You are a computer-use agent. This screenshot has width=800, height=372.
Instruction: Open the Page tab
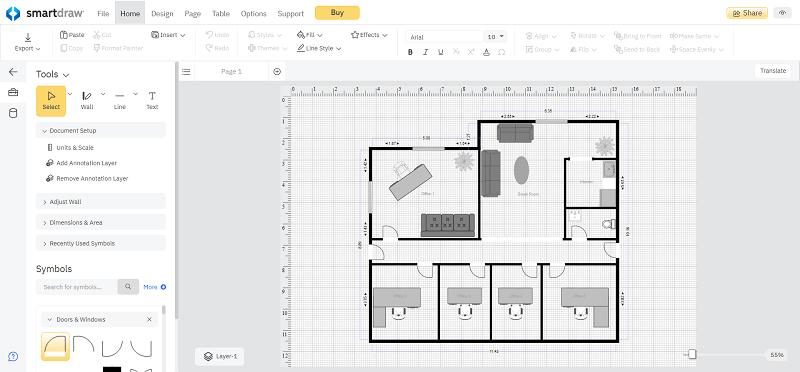[192, 13]
